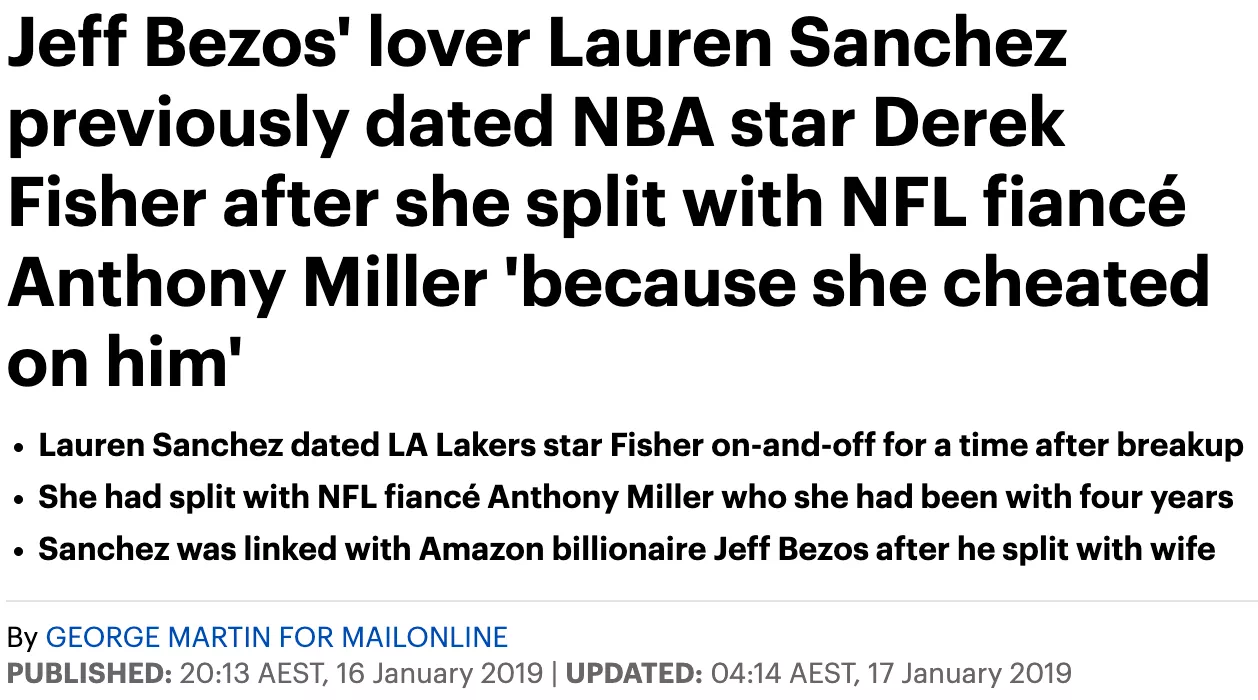The image size is (1258, 700).
Task: Open the George Martin for MailOnline author link
Action: pos(277,637)
